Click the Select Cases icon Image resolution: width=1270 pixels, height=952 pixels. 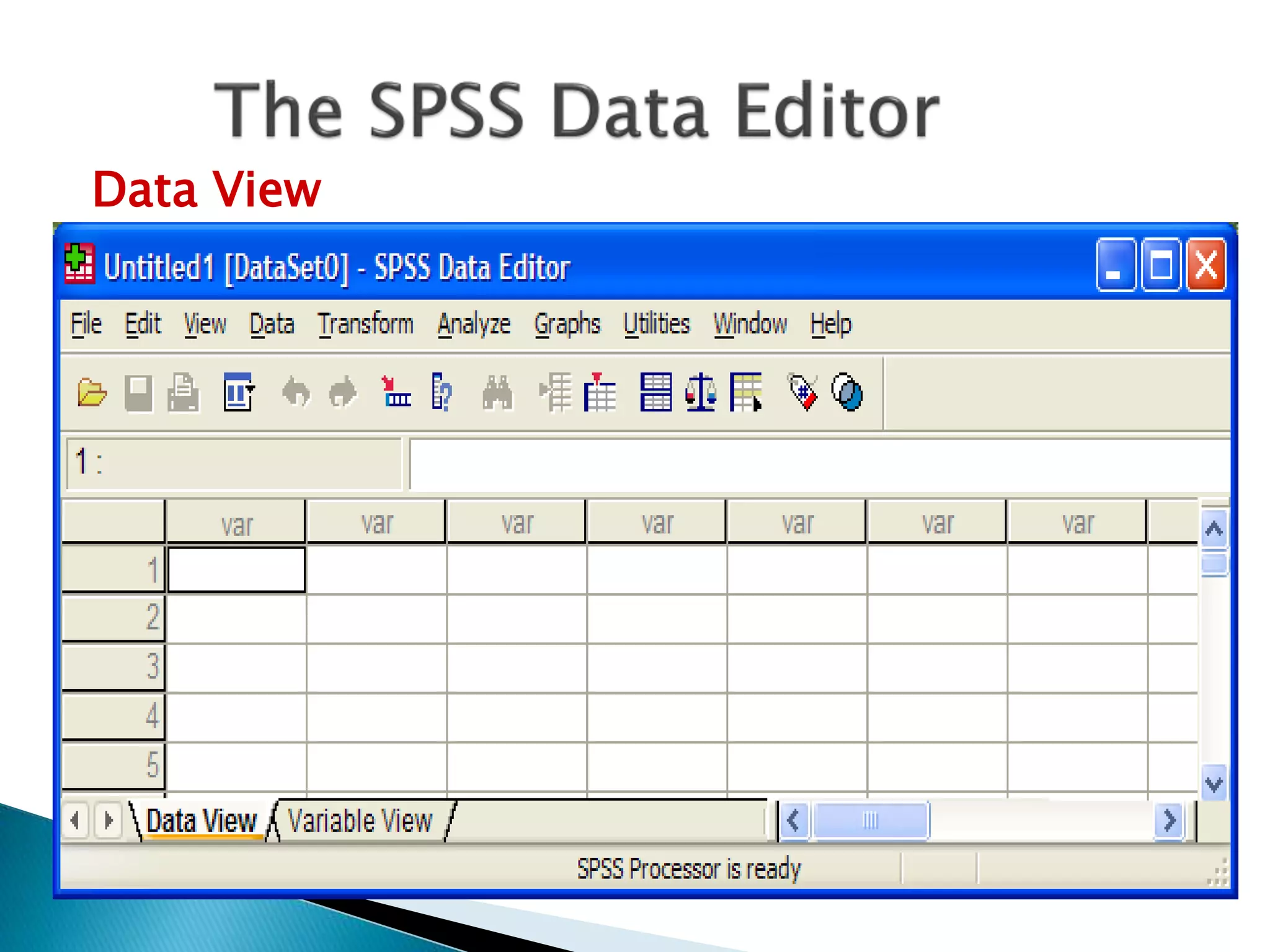[x=746, y=392]
